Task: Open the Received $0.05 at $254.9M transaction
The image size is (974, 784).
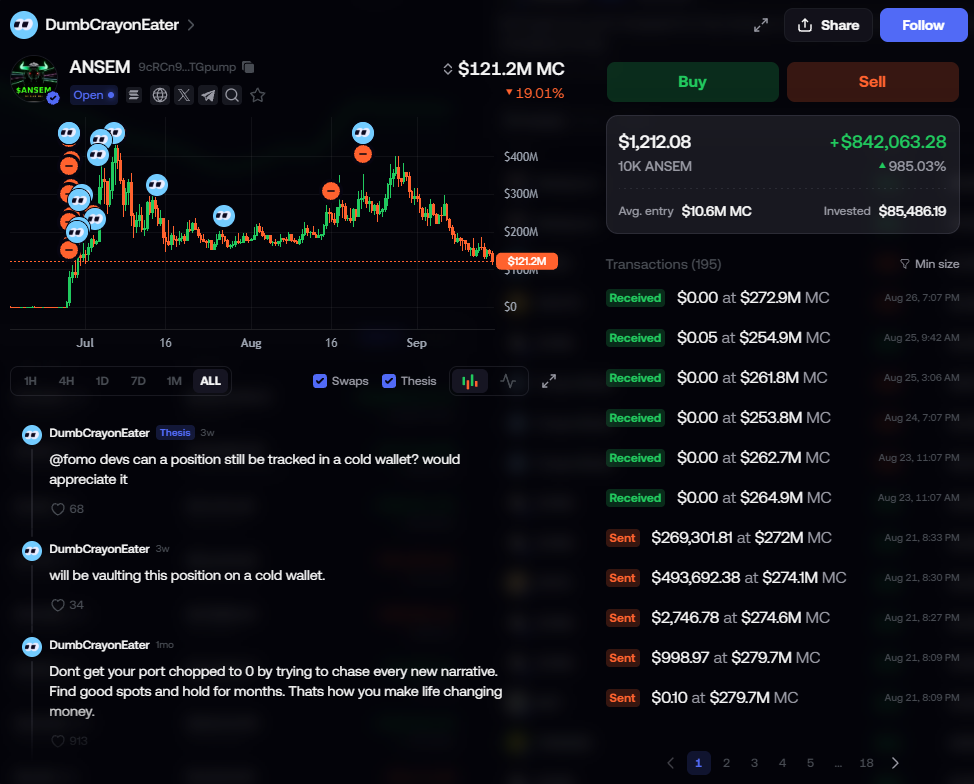Action: (783, 338)
